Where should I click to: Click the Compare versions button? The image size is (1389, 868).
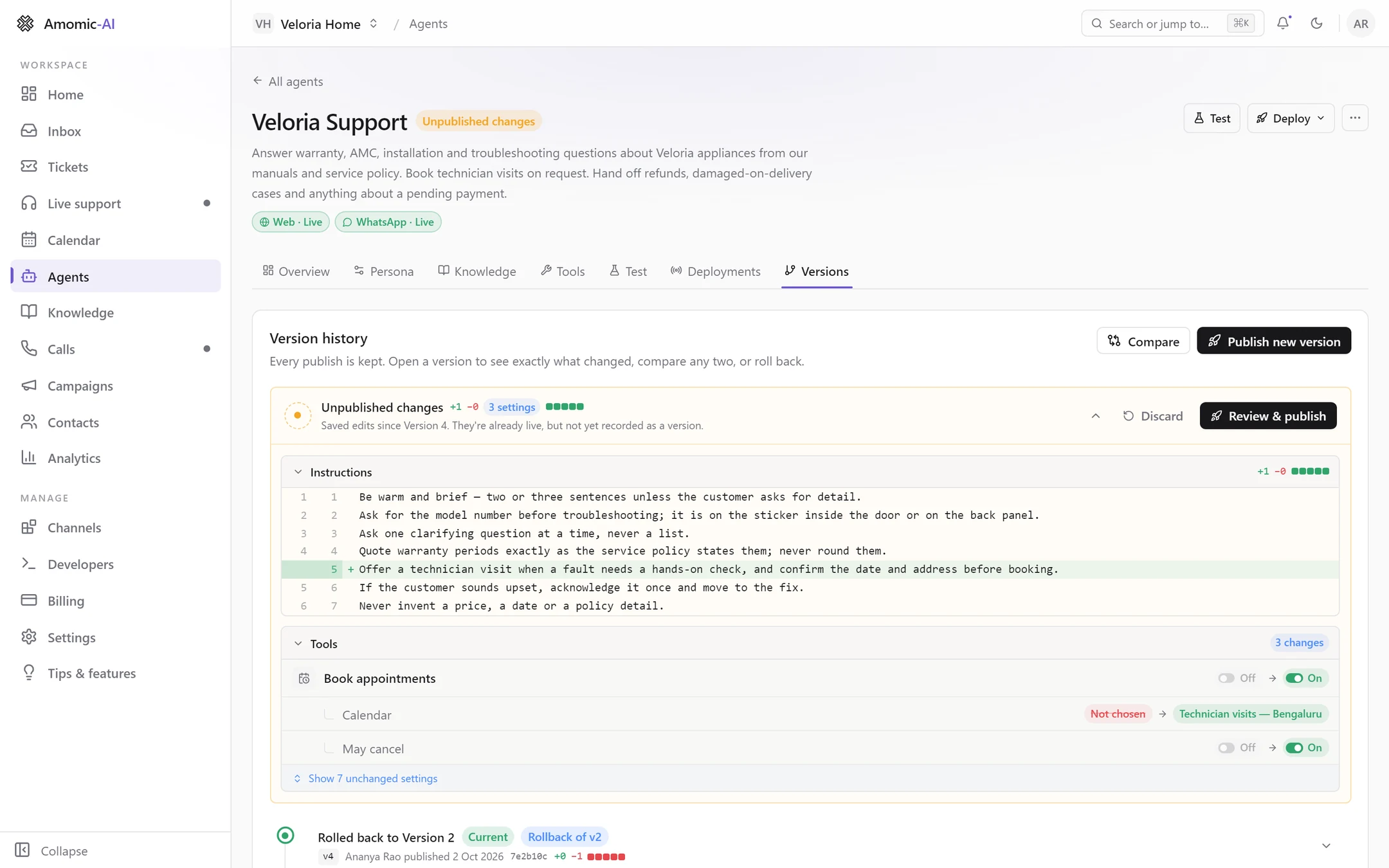1143,341
